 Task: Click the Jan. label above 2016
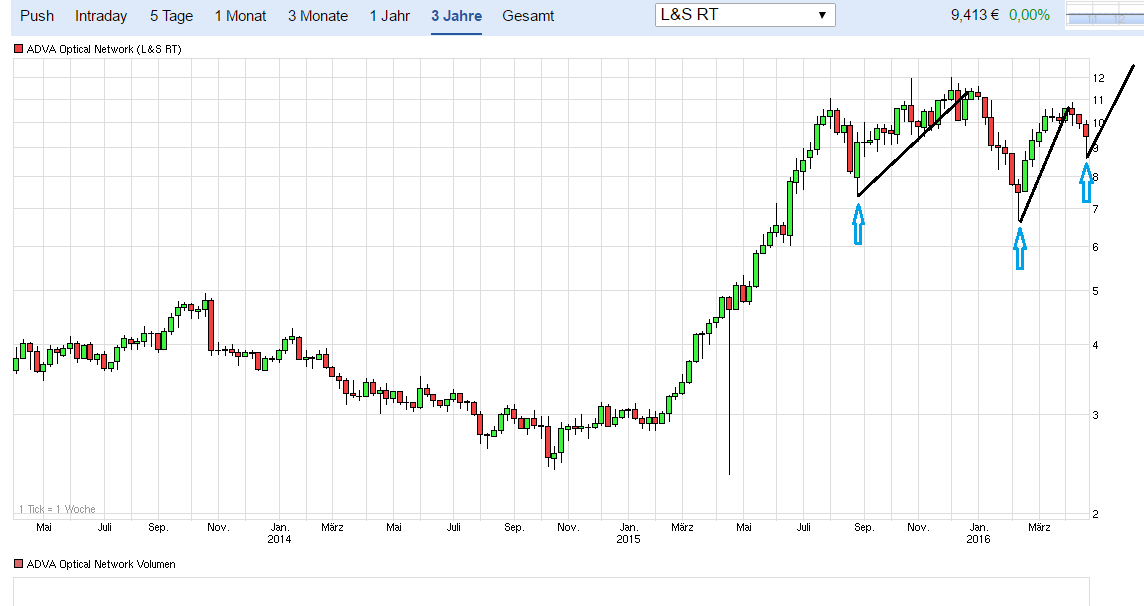coord(979,527)
